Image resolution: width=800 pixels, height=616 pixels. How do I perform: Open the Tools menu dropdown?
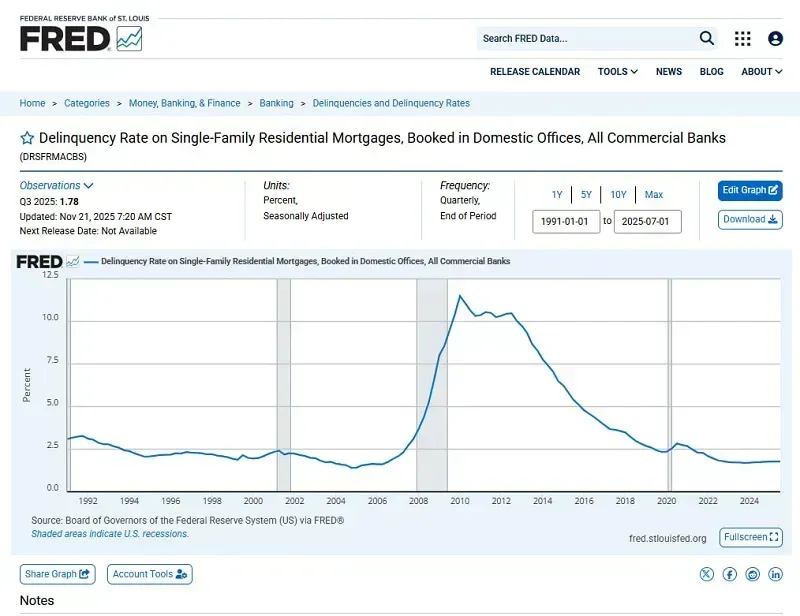617,72
